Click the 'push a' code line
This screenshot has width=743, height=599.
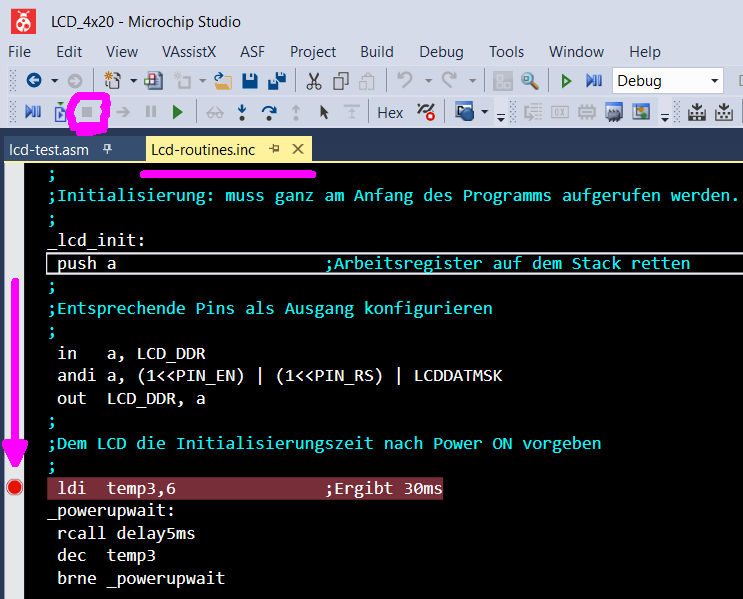coord(86,263)
